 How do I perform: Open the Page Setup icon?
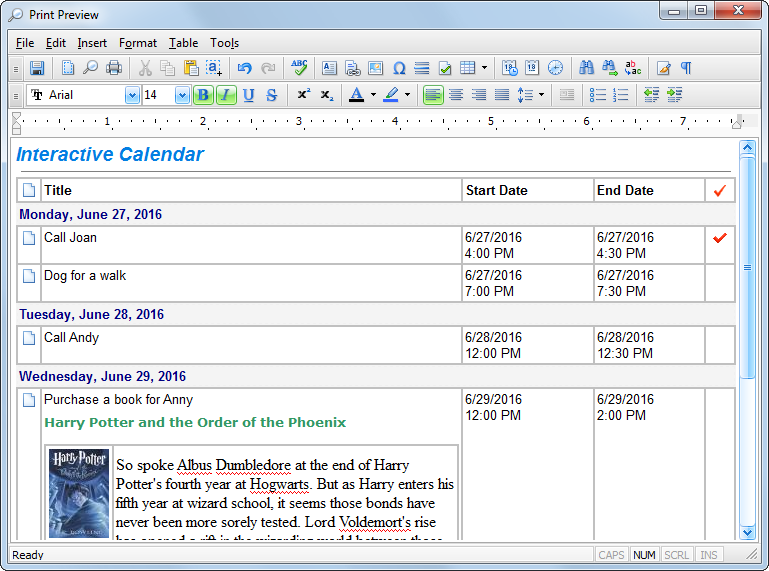point(68,68)
